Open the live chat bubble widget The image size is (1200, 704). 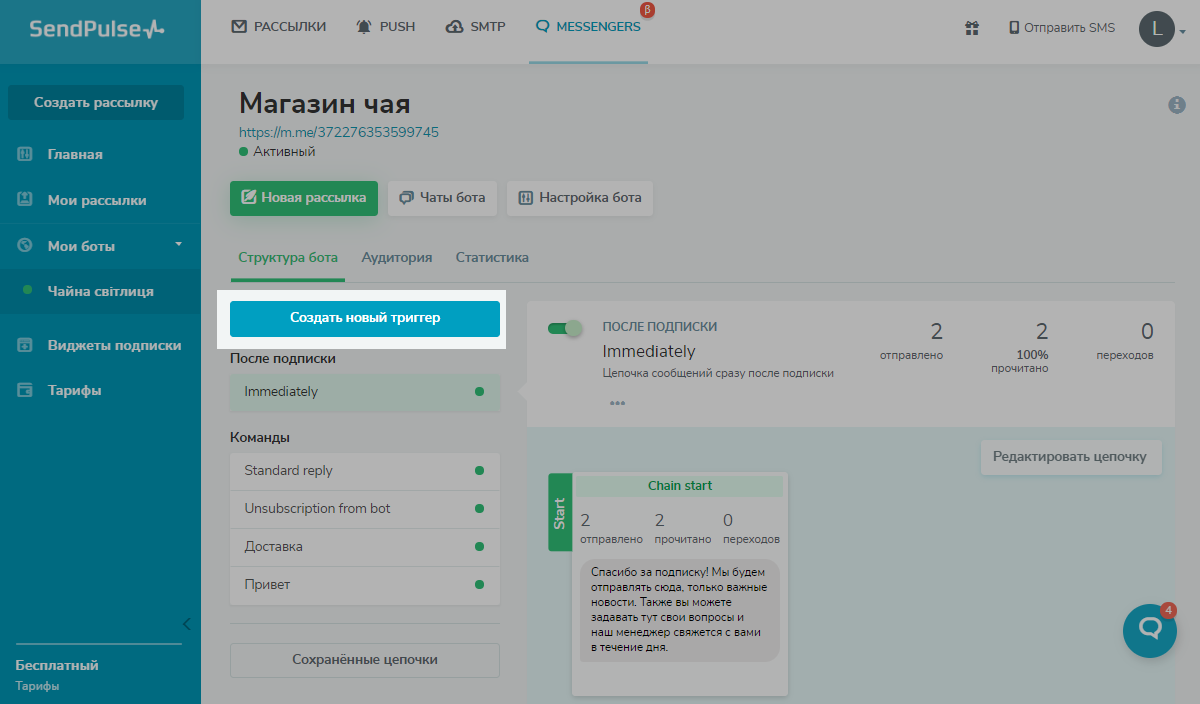[1150, 630]
